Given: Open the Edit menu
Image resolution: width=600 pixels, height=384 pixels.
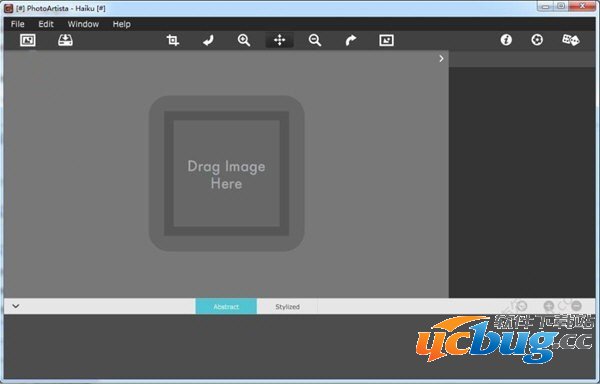Looking at the screenshot, I should tap(46, 24).
